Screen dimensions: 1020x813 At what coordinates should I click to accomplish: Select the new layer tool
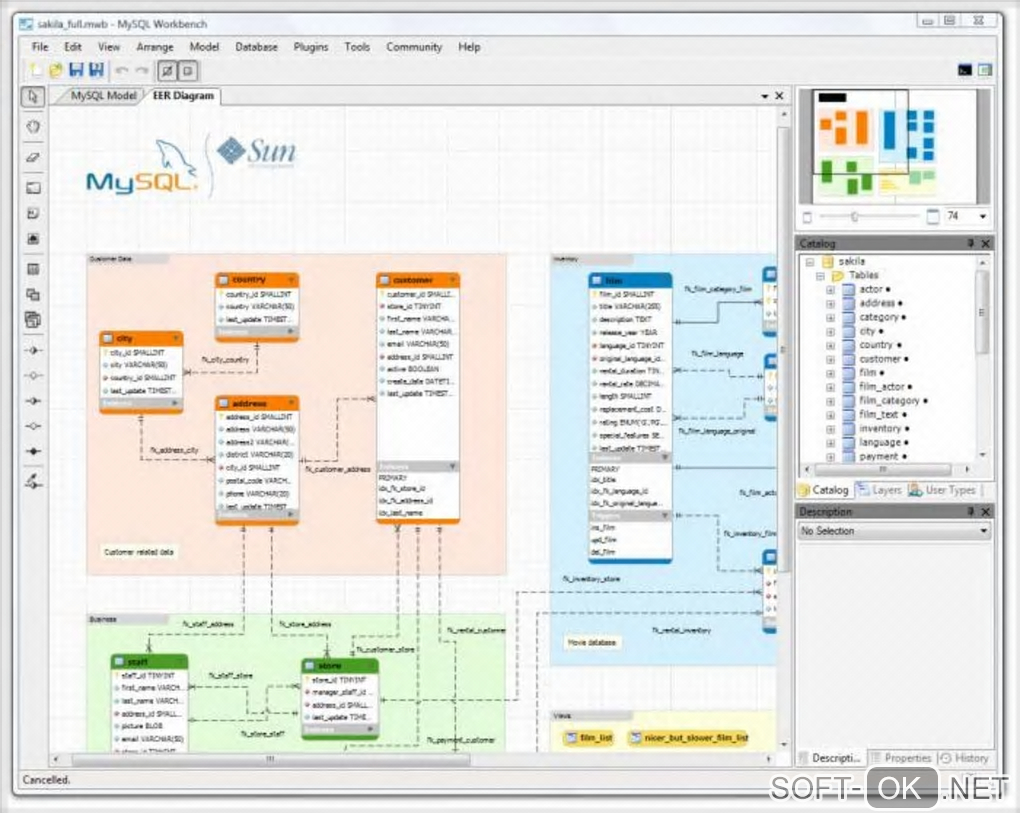tap(33, 188)
